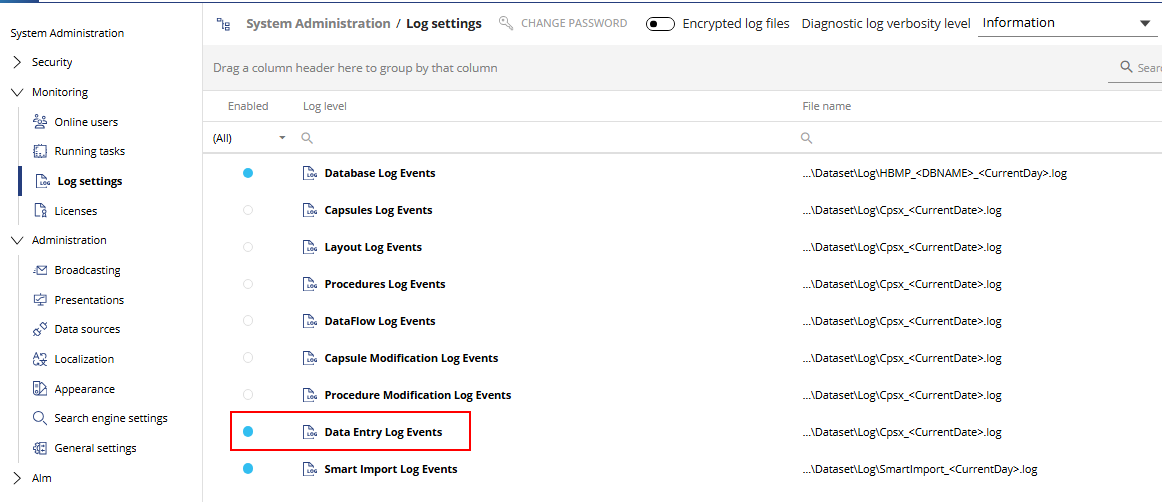Disable Database Log Events enabled indicator

[x=248, y=173]
